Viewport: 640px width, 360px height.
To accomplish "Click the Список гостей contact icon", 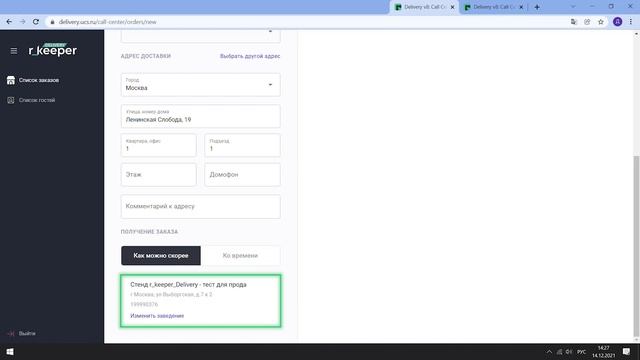I will click(x=11, y=100).
